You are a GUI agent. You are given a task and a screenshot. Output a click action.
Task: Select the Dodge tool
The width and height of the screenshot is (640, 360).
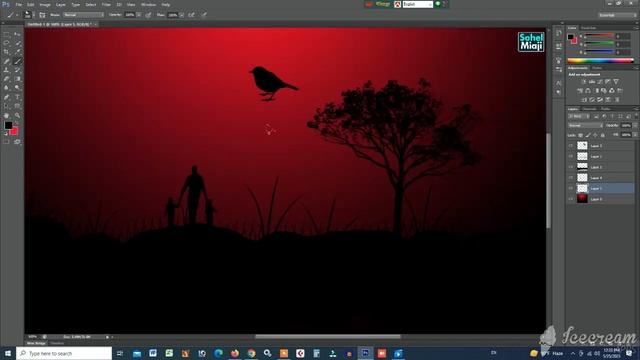click(x=17, y=88)
